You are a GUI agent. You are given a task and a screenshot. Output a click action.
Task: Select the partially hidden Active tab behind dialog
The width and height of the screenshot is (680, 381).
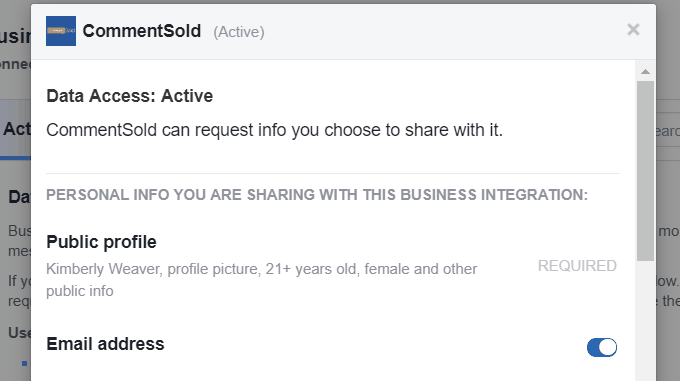coord(16,129)
